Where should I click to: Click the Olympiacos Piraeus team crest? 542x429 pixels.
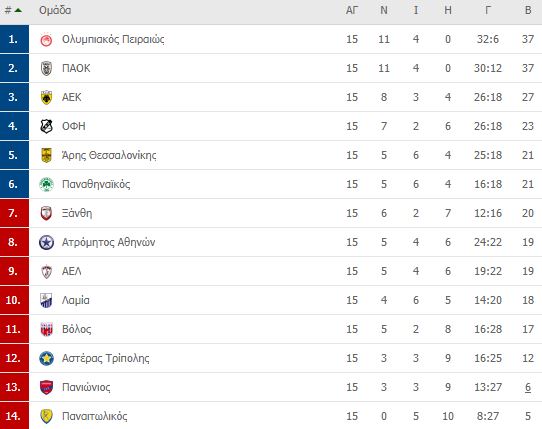click(46, 40)
